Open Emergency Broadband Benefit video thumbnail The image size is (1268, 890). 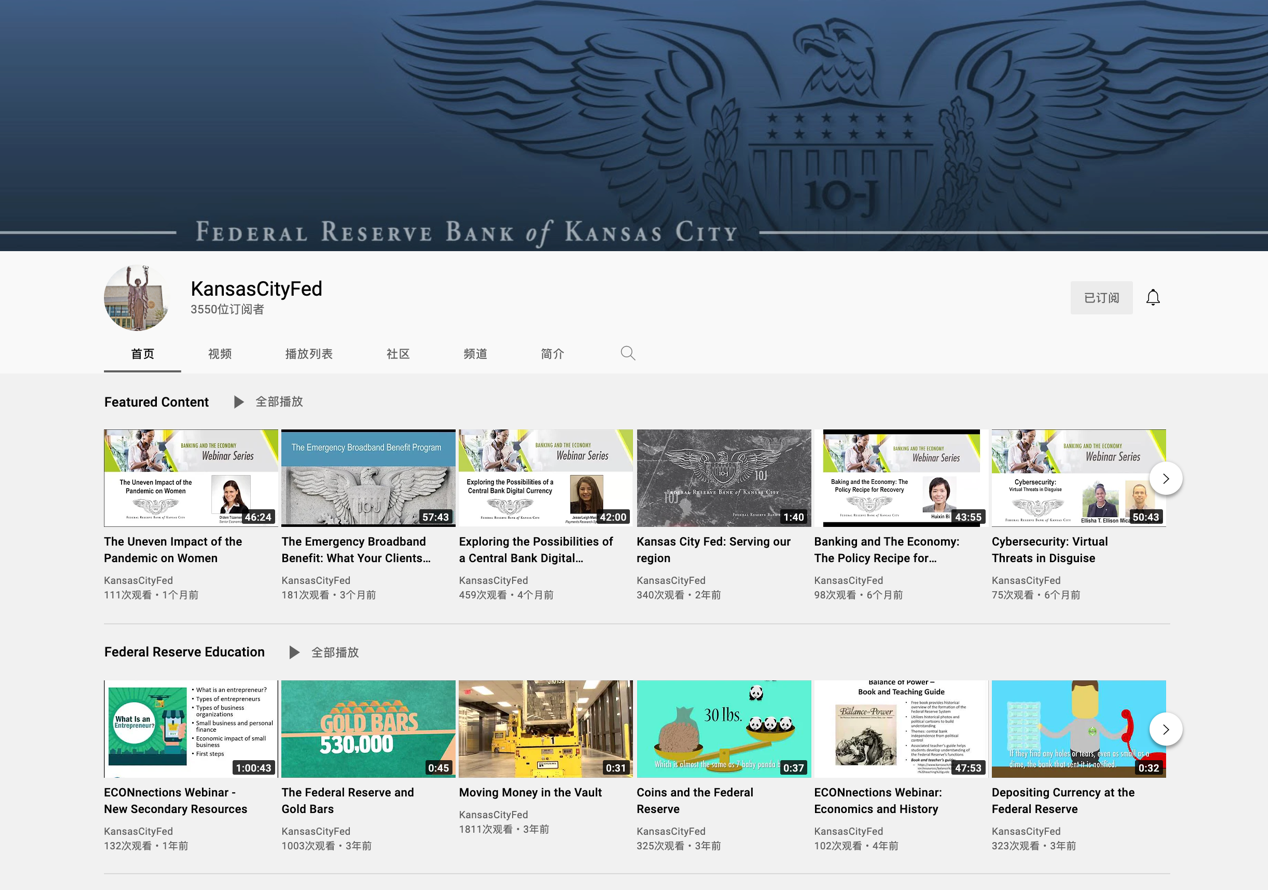(x=368, y=478)
